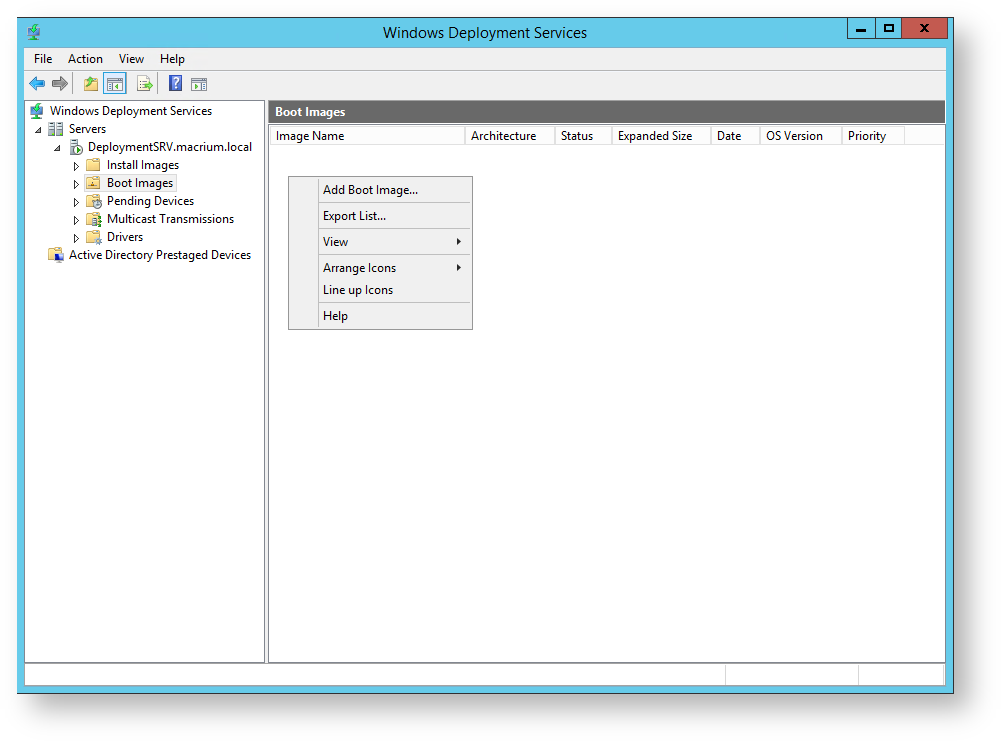Click the Back arrow toolbar icon

[37, 84]
